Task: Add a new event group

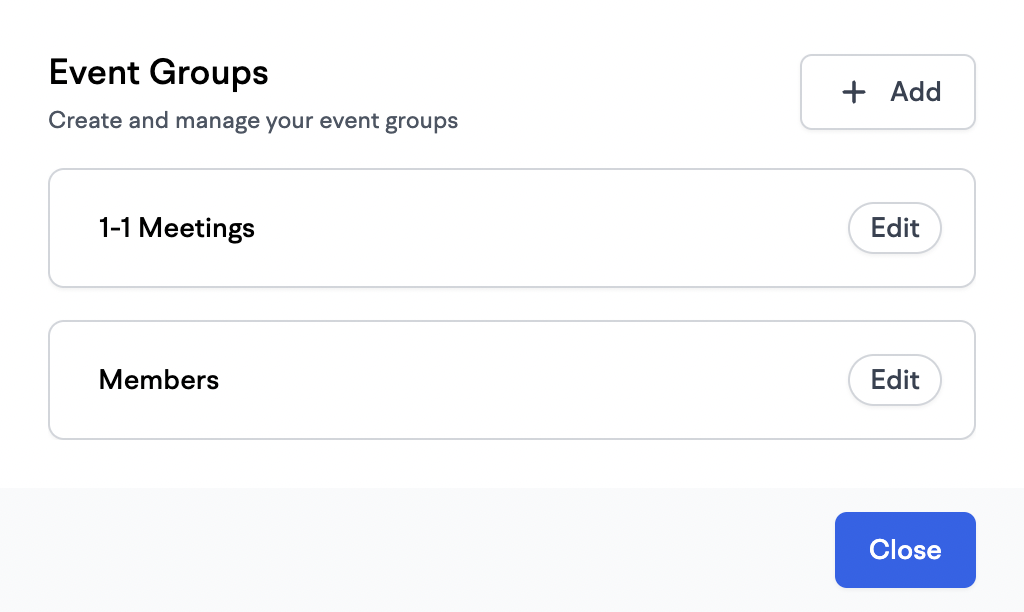Action: 888,92
